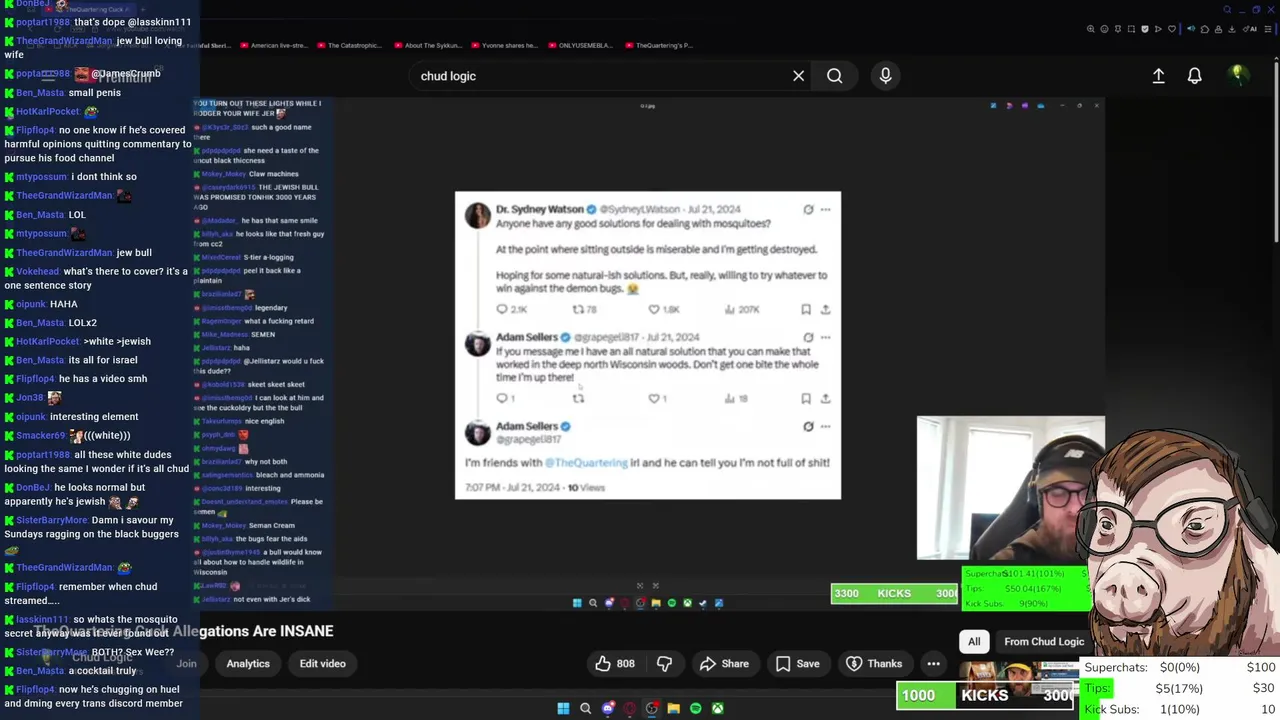Viewport: 1280px width, 720px height.
Task: Click chat username 'Vokehead'
Action: [38, 272]
